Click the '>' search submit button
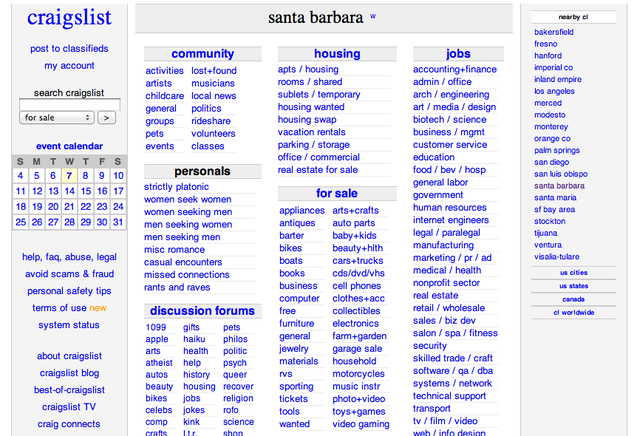Image resolution: width=640 pixels, height=436 pixels. (107, 118)
